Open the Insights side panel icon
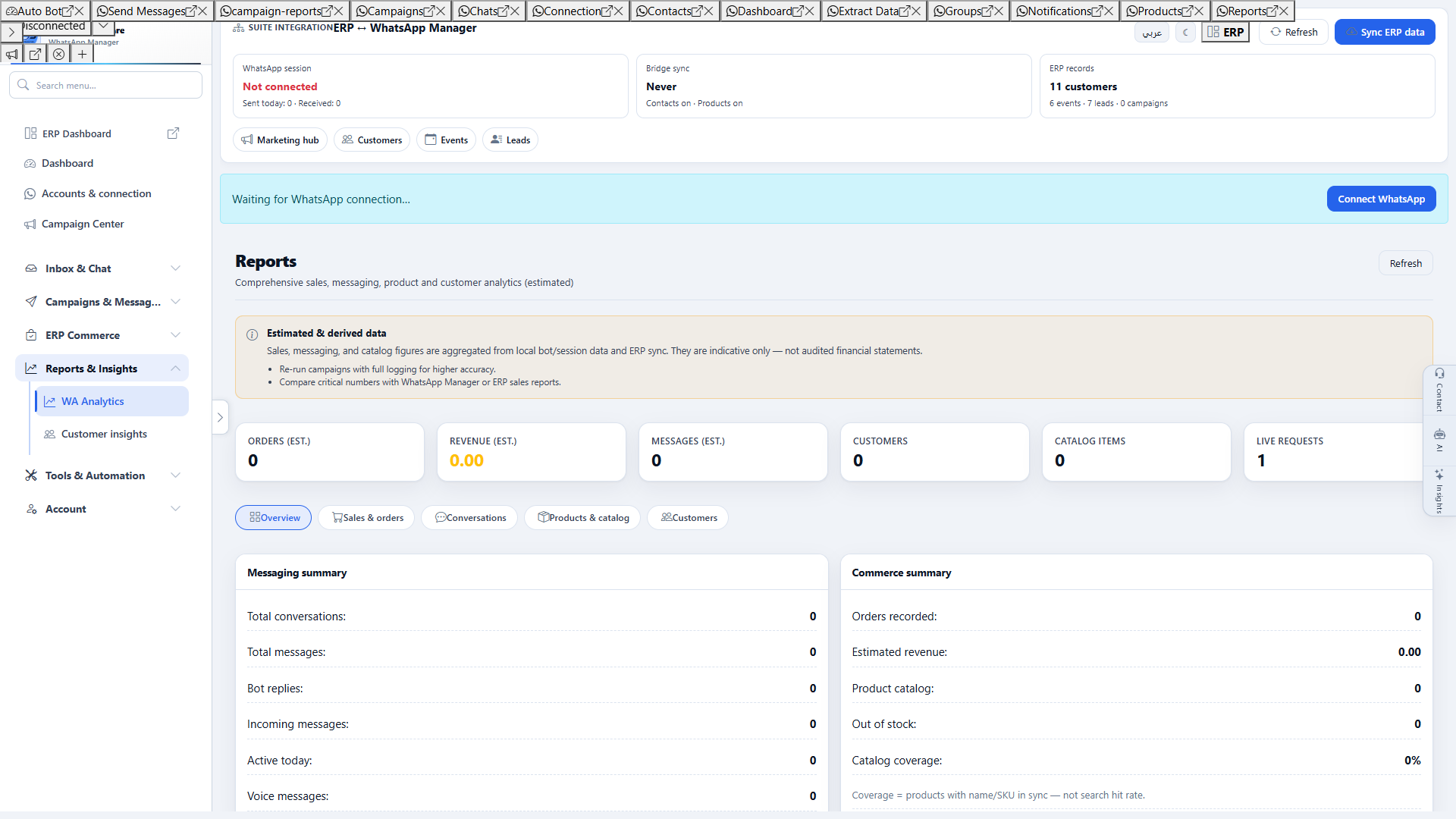This screenshot has height=819, width=1456. pyautogui.click(x=1439, y=491)
